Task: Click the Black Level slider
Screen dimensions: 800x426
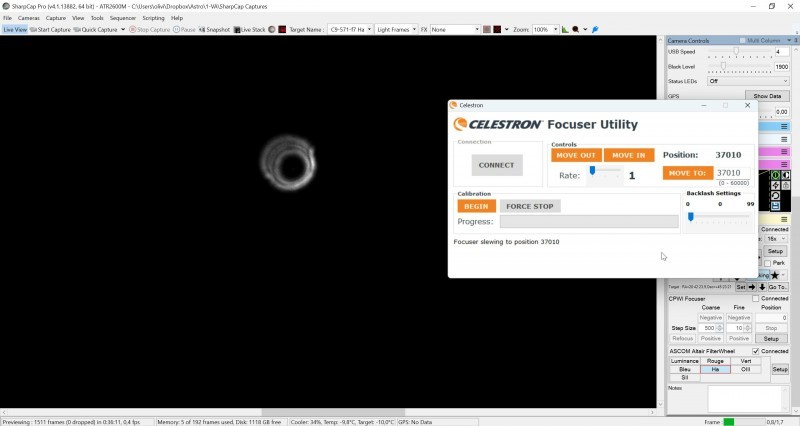Action: (x=739, y=66)
